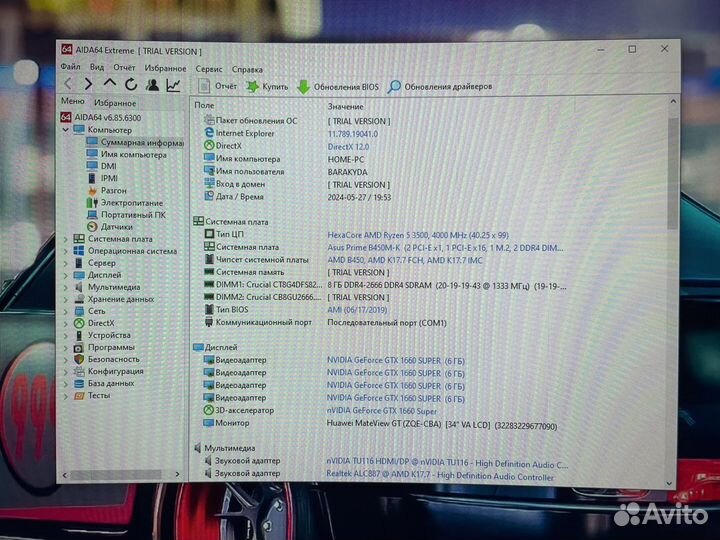Open the Избранное menu in the menu bar
This screenshot has height=540, width=720.
165,68
